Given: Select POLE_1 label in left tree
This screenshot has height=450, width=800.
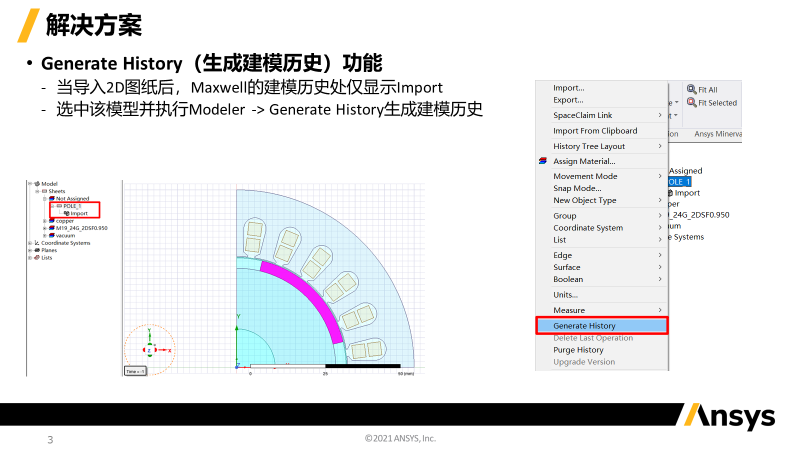Looking at the screenshot, I should pyautogui.click(x=72, y=206).
